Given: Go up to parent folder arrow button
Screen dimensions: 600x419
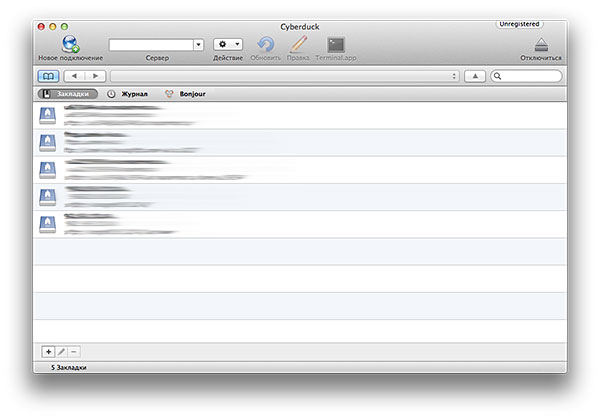Looking at the screenshot, I should [x=475, y=76].
